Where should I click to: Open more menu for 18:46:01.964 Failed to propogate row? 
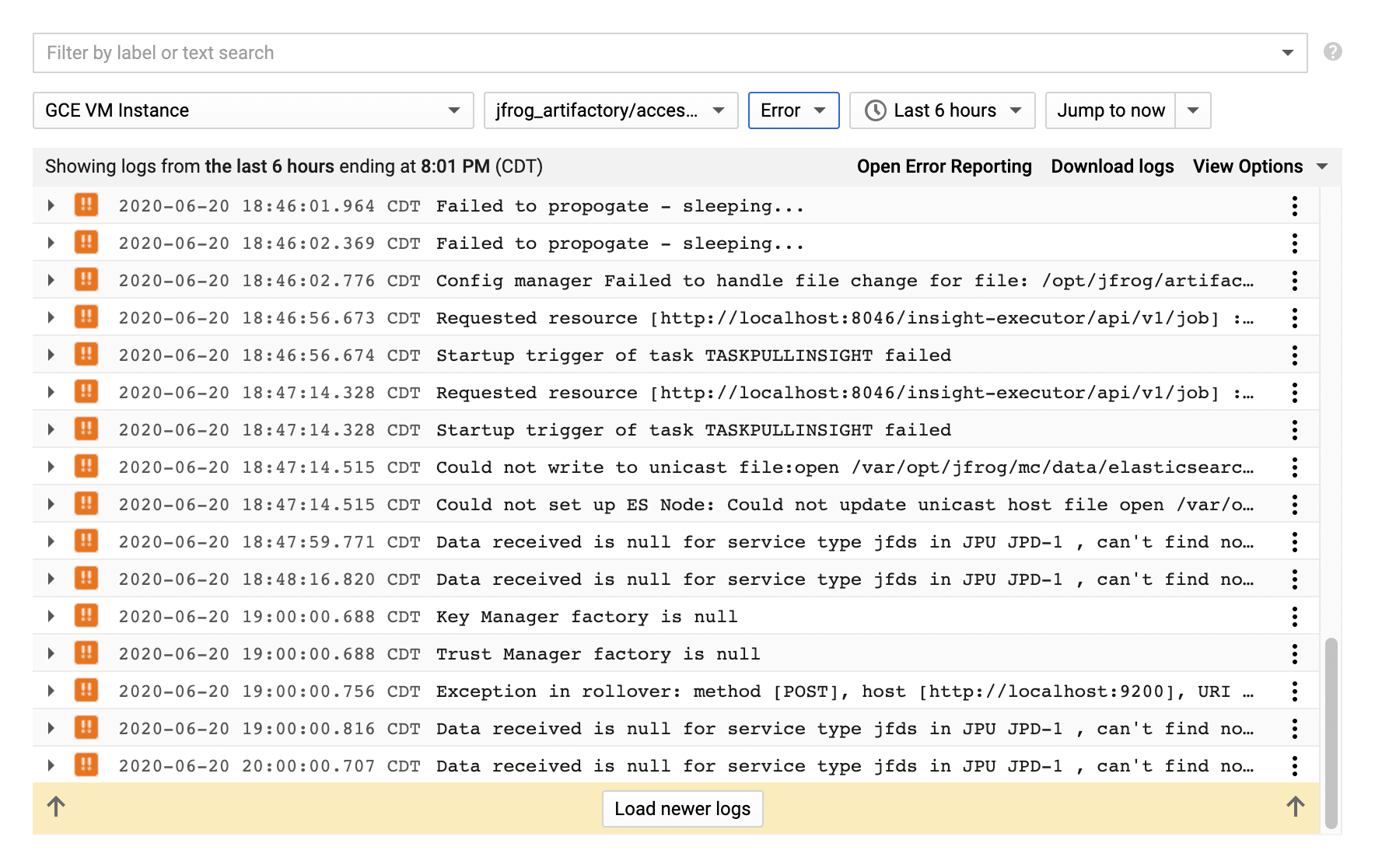point(1295,205)
